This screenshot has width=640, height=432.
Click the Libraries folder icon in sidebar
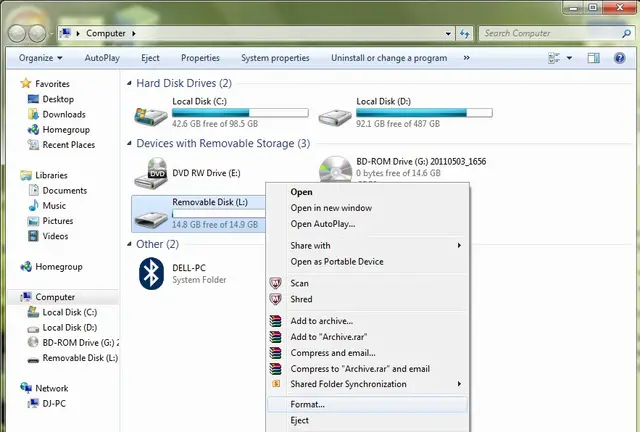tap(26, 175)
